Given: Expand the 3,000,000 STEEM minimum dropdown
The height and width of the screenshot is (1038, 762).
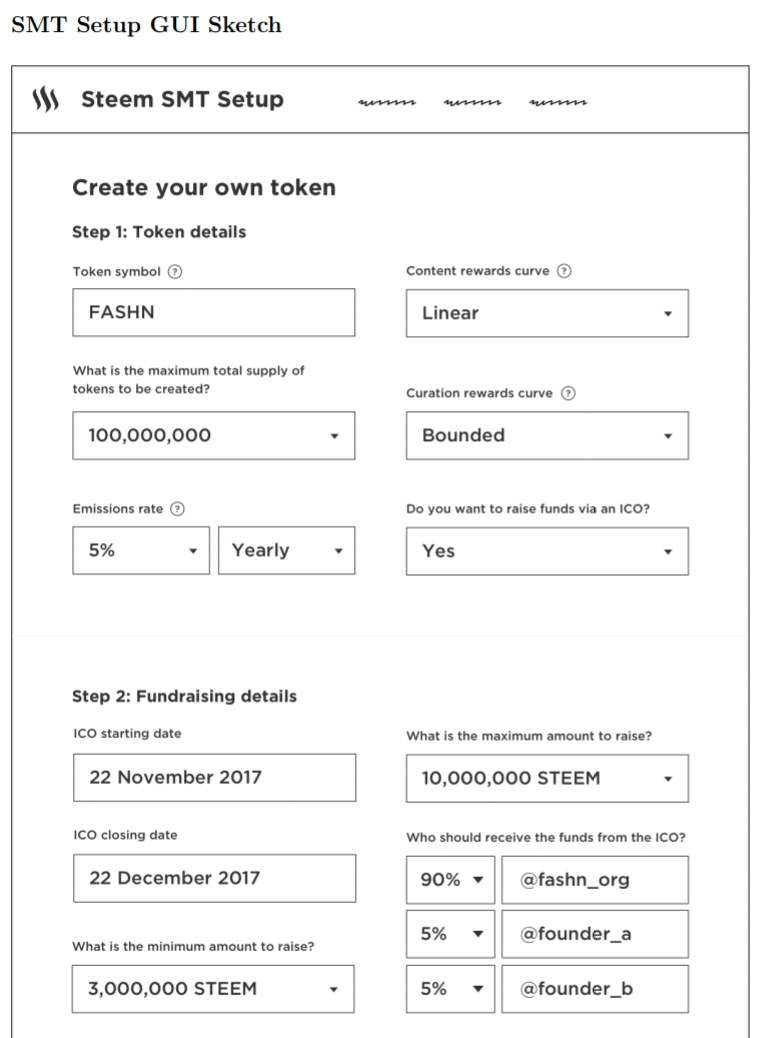Looking at the screenshot, I should click(x=213, y=989).
